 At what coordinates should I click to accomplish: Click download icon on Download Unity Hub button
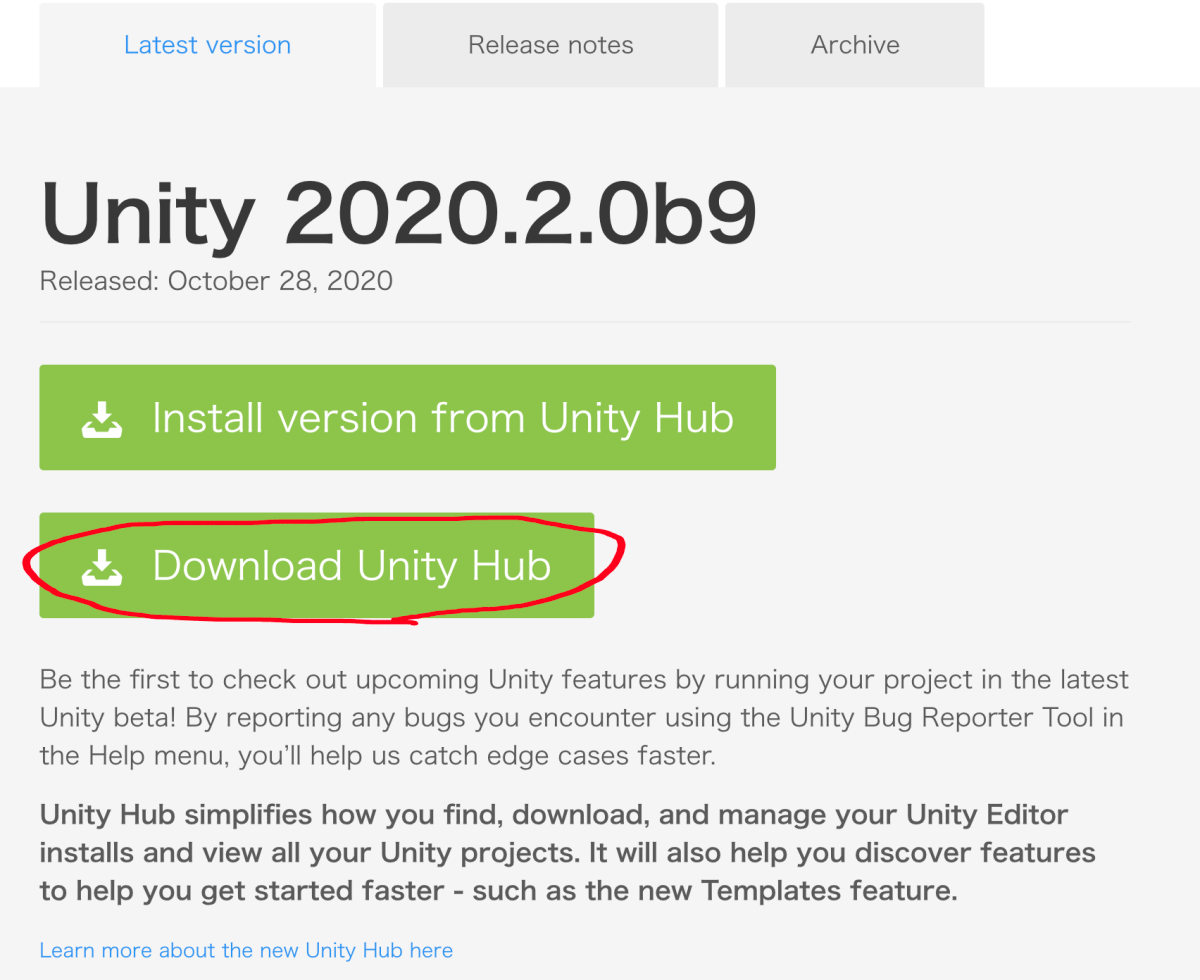[102, 567]
